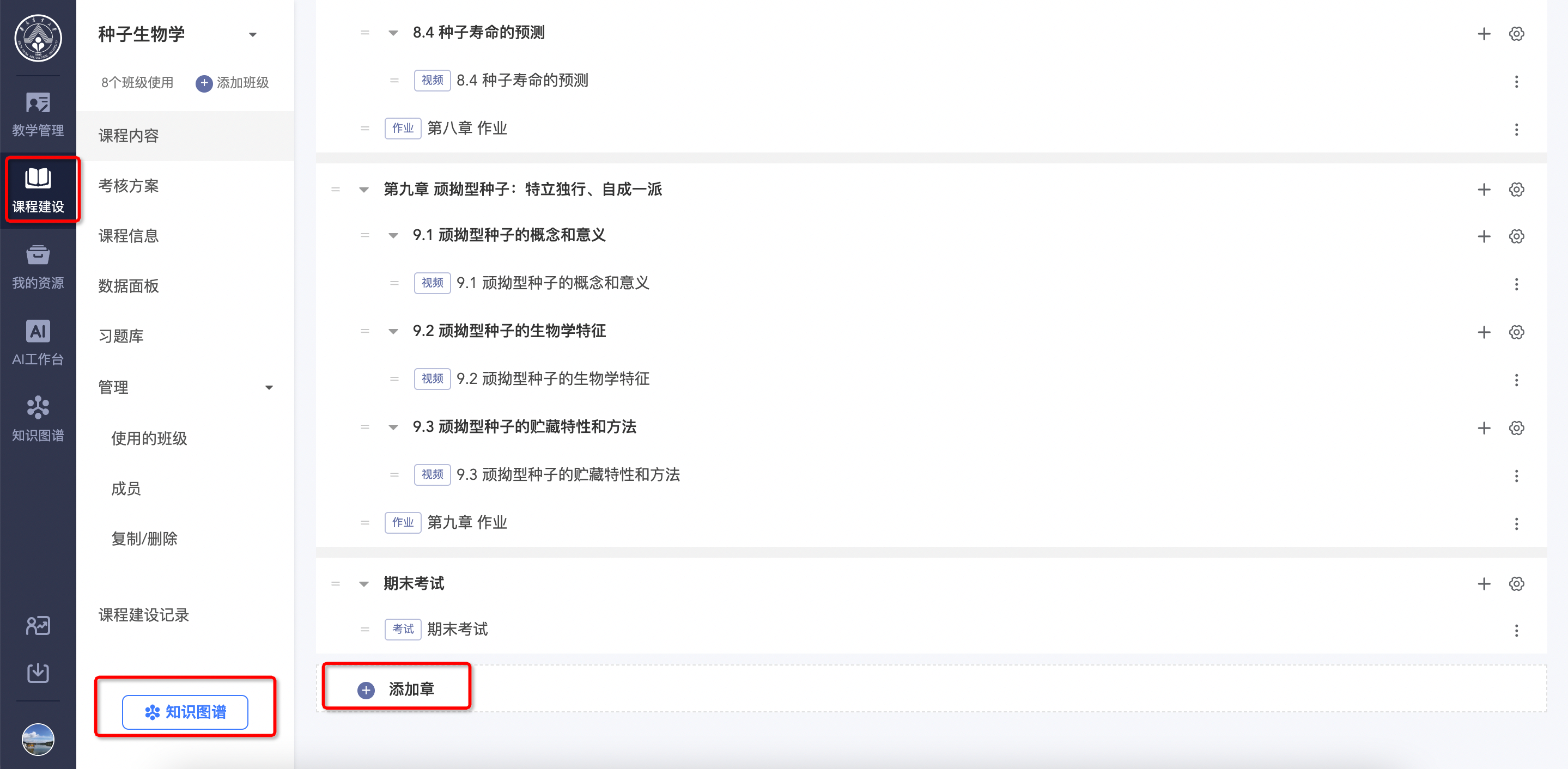1568x769 pixels.
Task: Open settings gear for section 8.4 种子寿命的预测
Action: pyautogui.click(x=1516, y=33)
